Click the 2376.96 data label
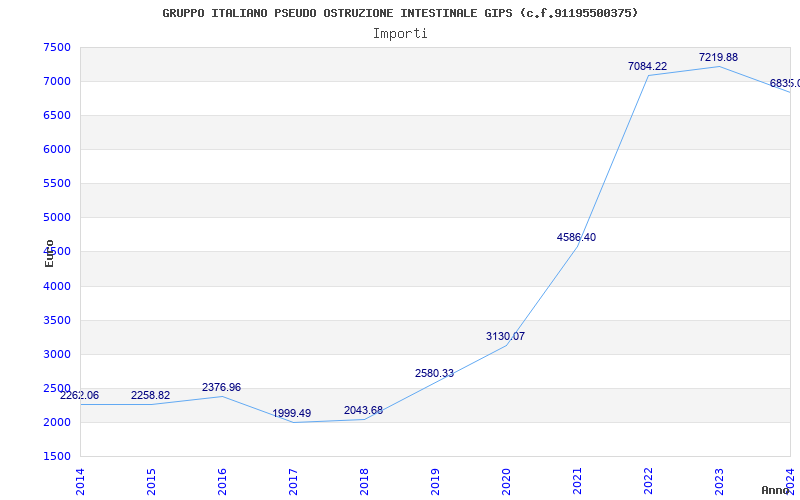The width and height of the screenshot is (800, 500). tap(221, 387)
